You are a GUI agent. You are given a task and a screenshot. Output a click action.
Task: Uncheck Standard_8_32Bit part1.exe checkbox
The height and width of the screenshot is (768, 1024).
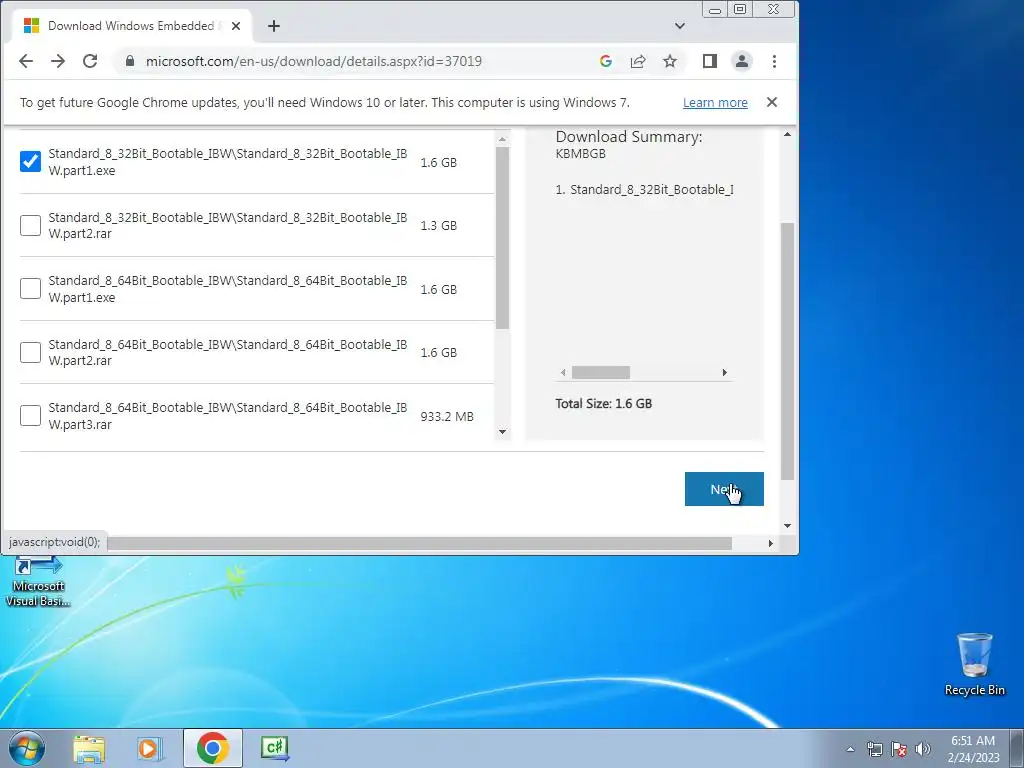(30, 161)
